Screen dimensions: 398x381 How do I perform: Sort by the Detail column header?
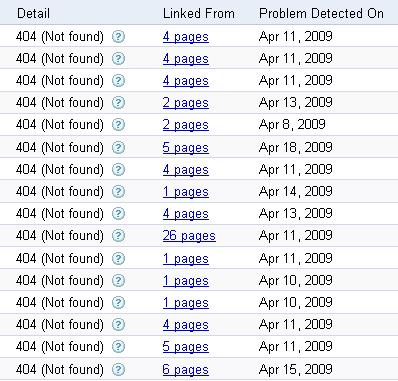(33, 13)
